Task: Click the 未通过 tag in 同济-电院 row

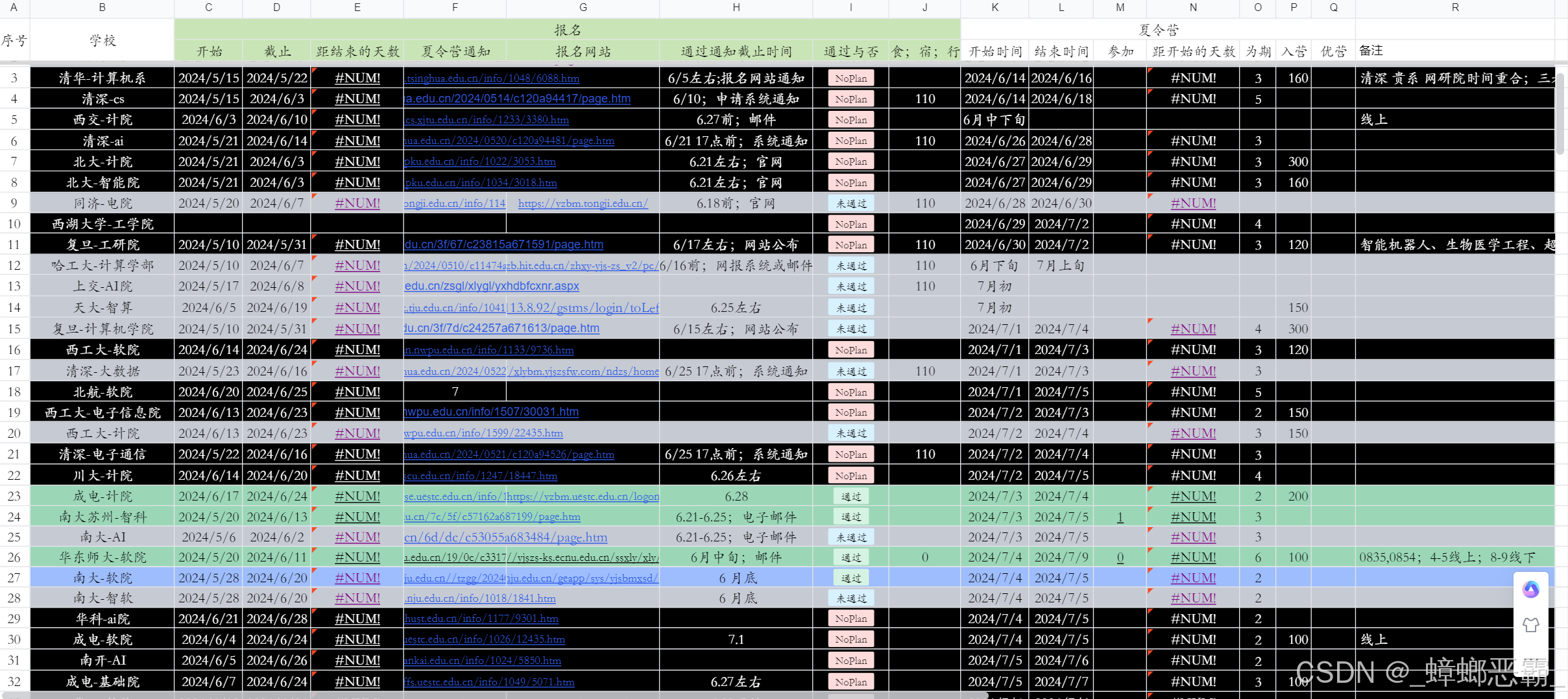Action: 850,204
